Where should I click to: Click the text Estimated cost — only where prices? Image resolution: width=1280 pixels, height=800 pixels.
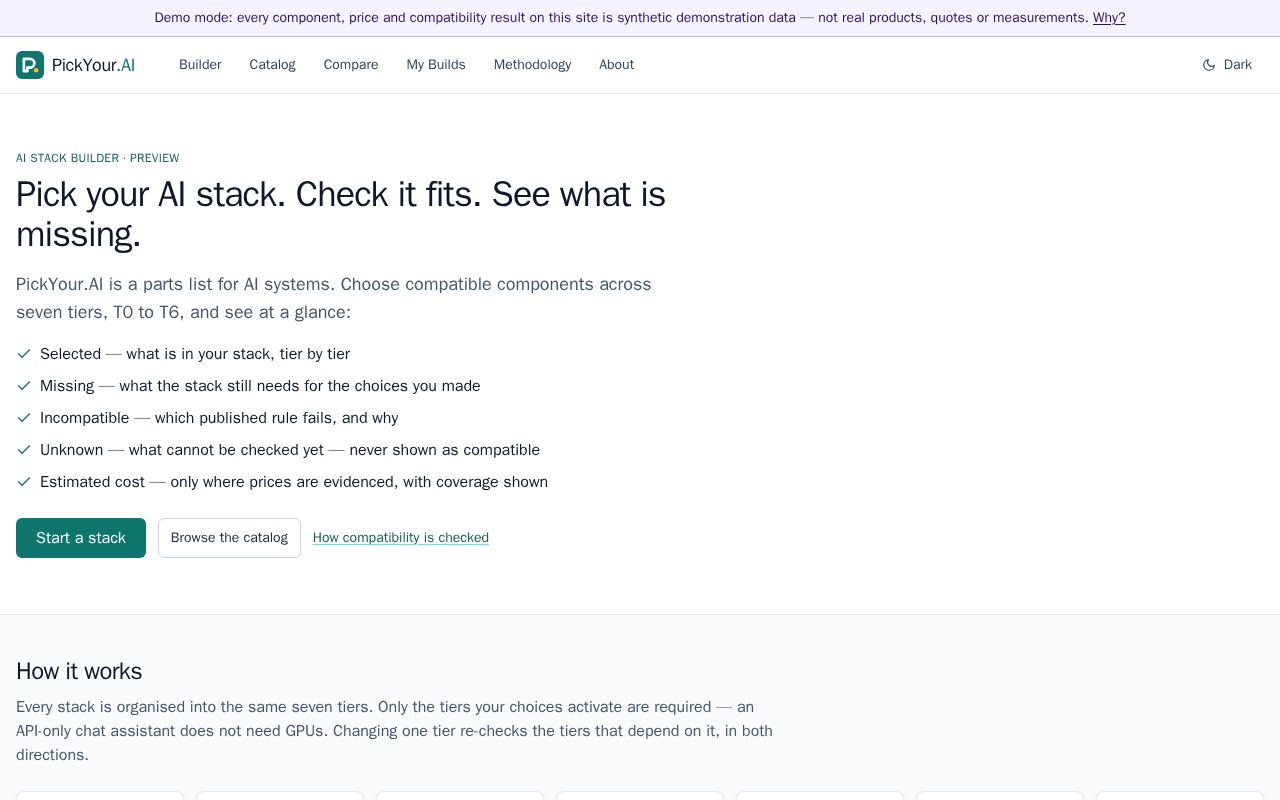(294, 482)
